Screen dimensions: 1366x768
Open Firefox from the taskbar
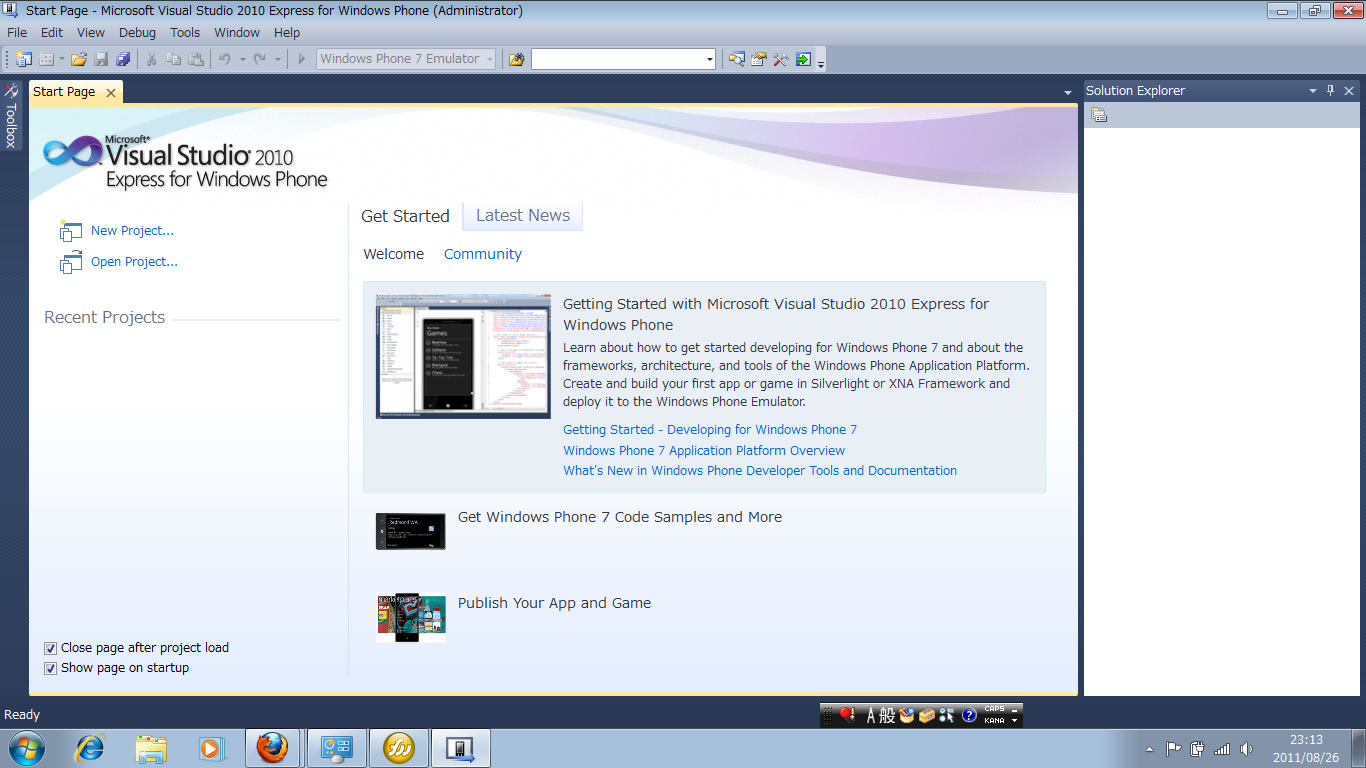(x=272, y=748)
